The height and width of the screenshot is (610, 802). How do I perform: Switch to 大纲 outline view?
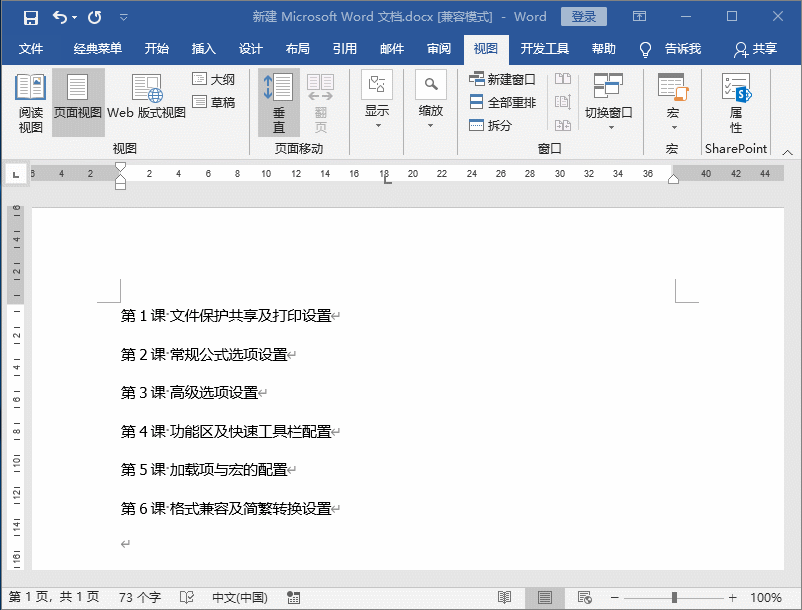tap(213, 79)
